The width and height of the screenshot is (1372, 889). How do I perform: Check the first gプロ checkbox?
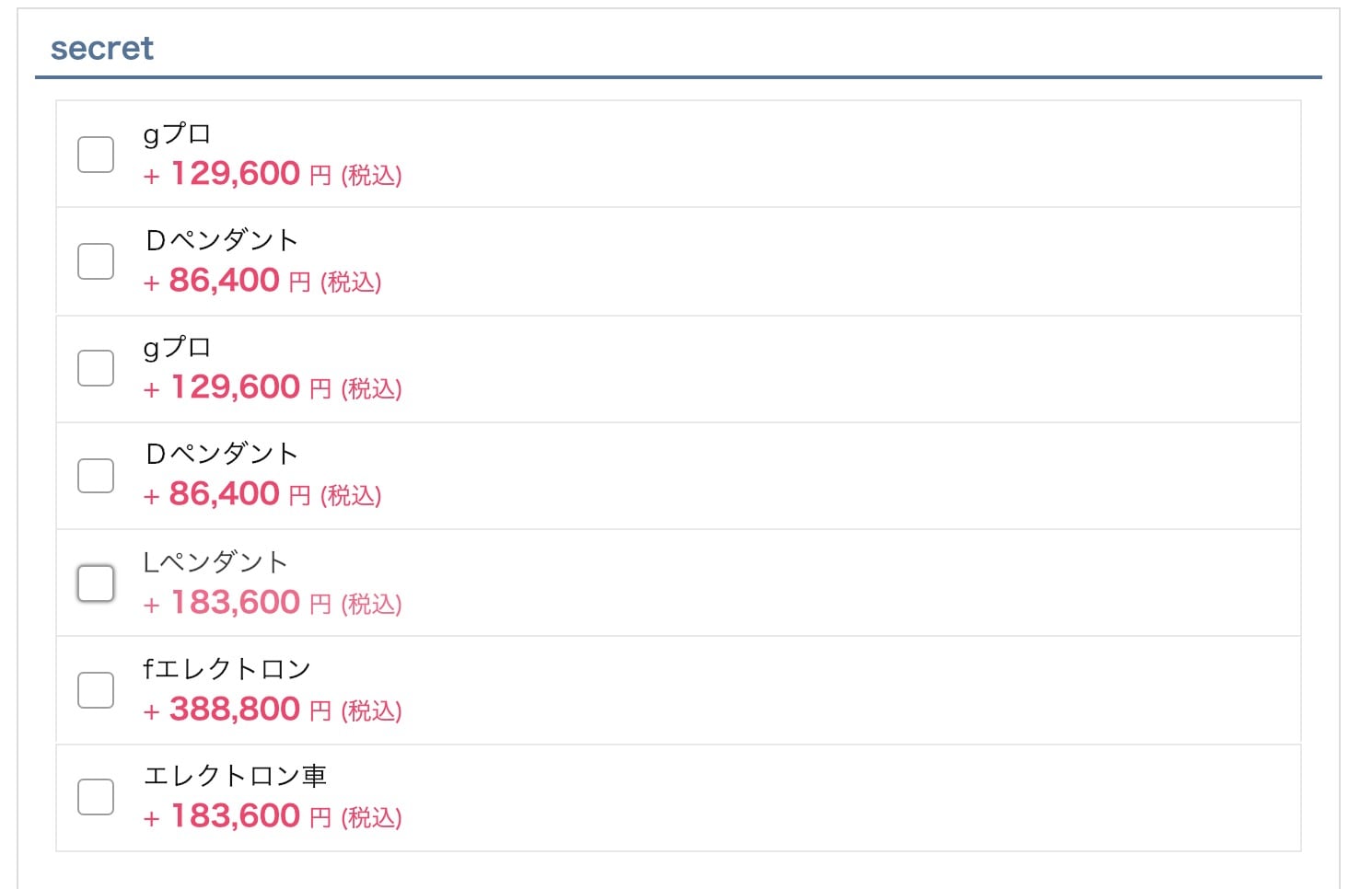click(96, 155)
